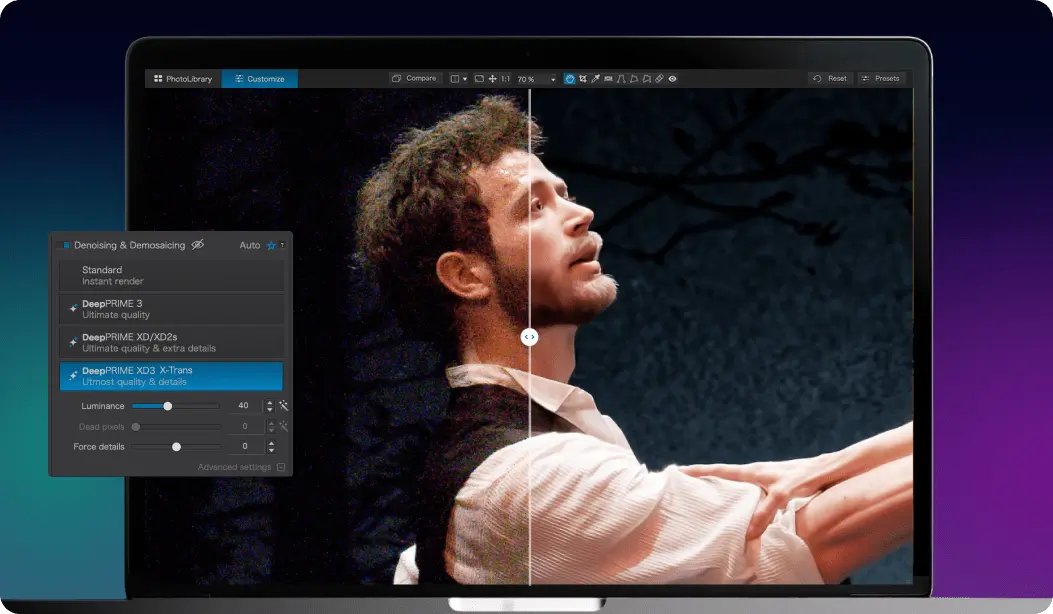Activate the Crop tool
The image size is (1053, 614).
584,78
